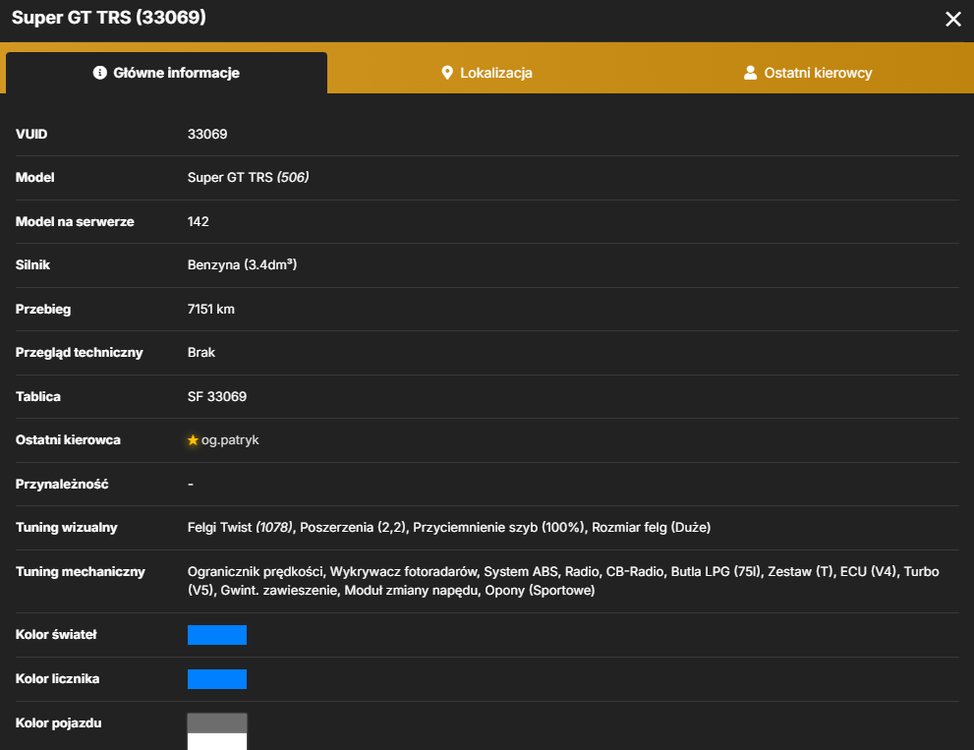Viewport: 974px width, 750px height.
Task: Click the dash value for Przynależność
Action: 191,484
